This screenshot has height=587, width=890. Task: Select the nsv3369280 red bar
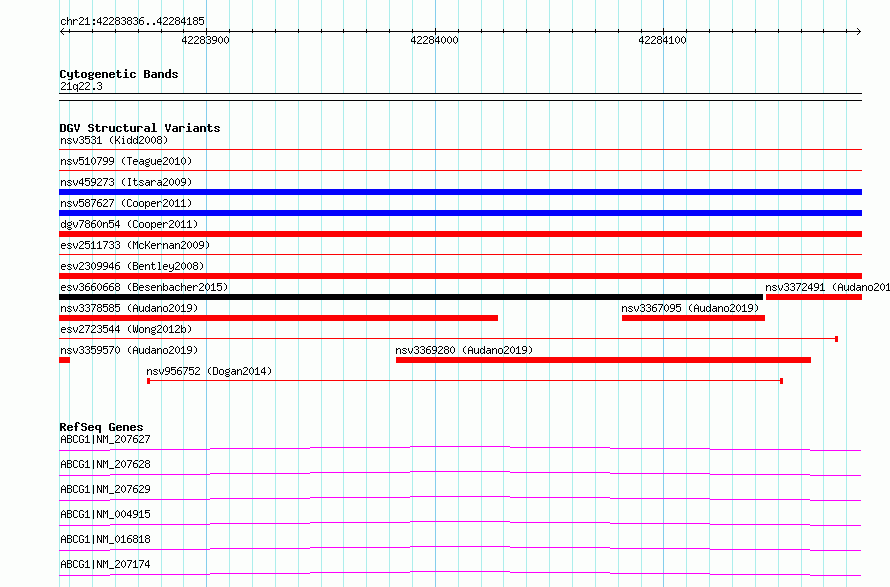(x=603, y=360)
